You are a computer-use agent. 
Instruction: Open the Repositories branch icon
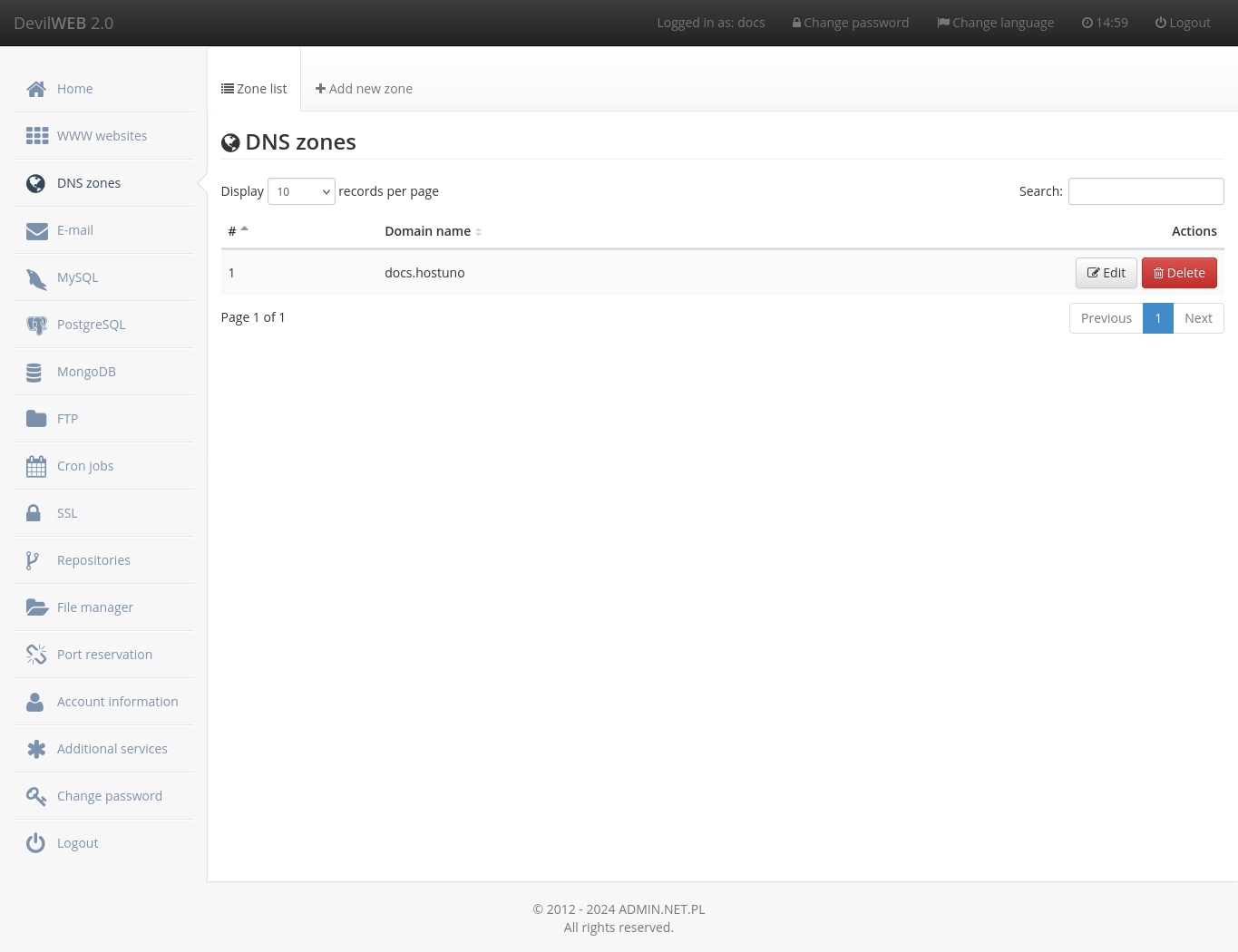[33, 561]
